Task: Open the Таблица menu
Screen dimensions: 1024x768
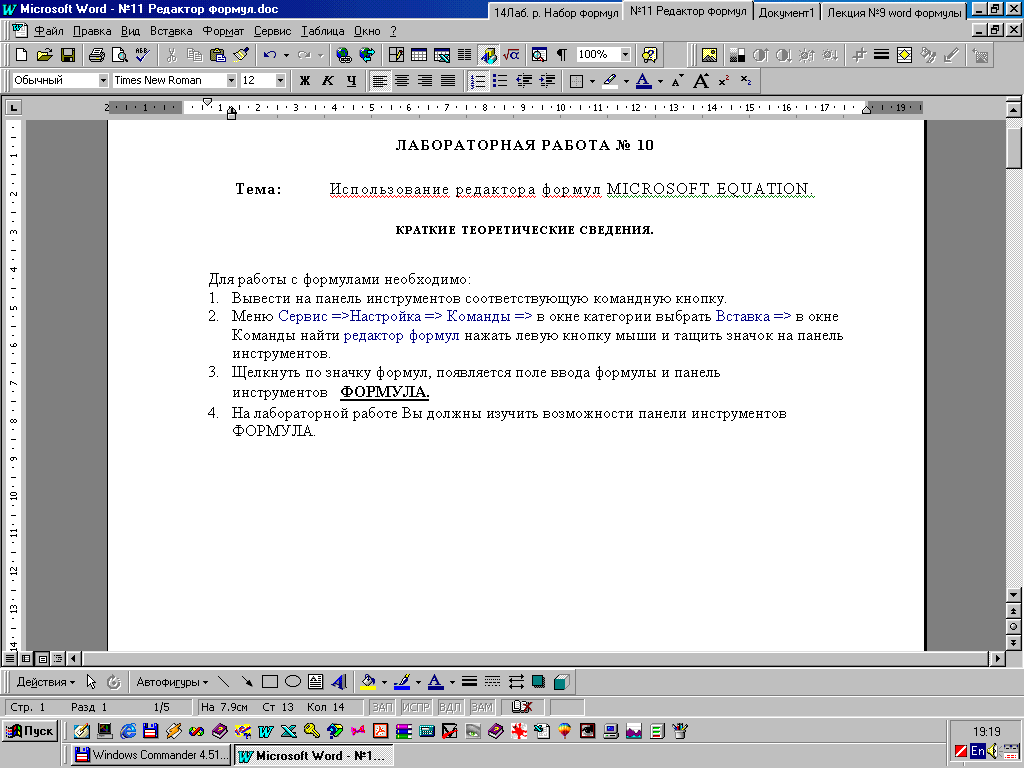Action: click(x=323, y=31)
